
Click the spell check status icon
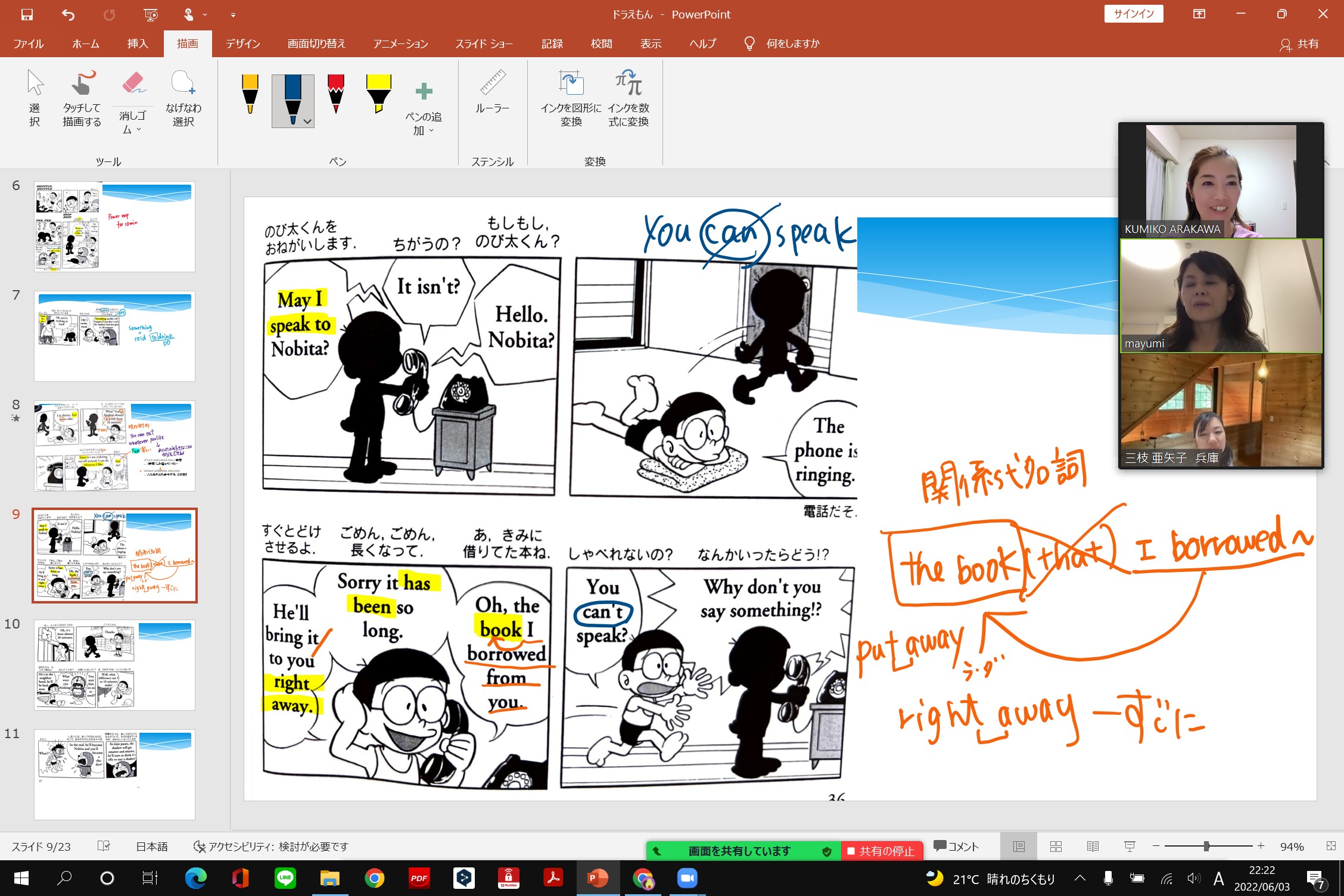(x=104, y=846)
